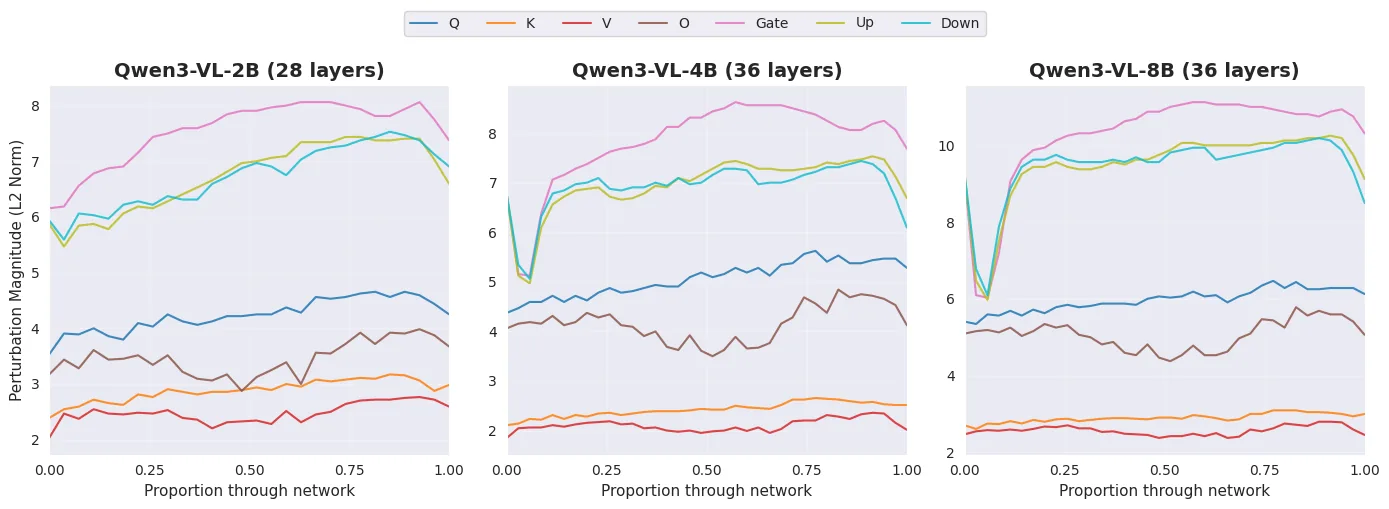Viewport: 1389px width, 509px height.
Task: Click the '1.00' x-axis tick of 8B chart
Action: pos(1364,469)
